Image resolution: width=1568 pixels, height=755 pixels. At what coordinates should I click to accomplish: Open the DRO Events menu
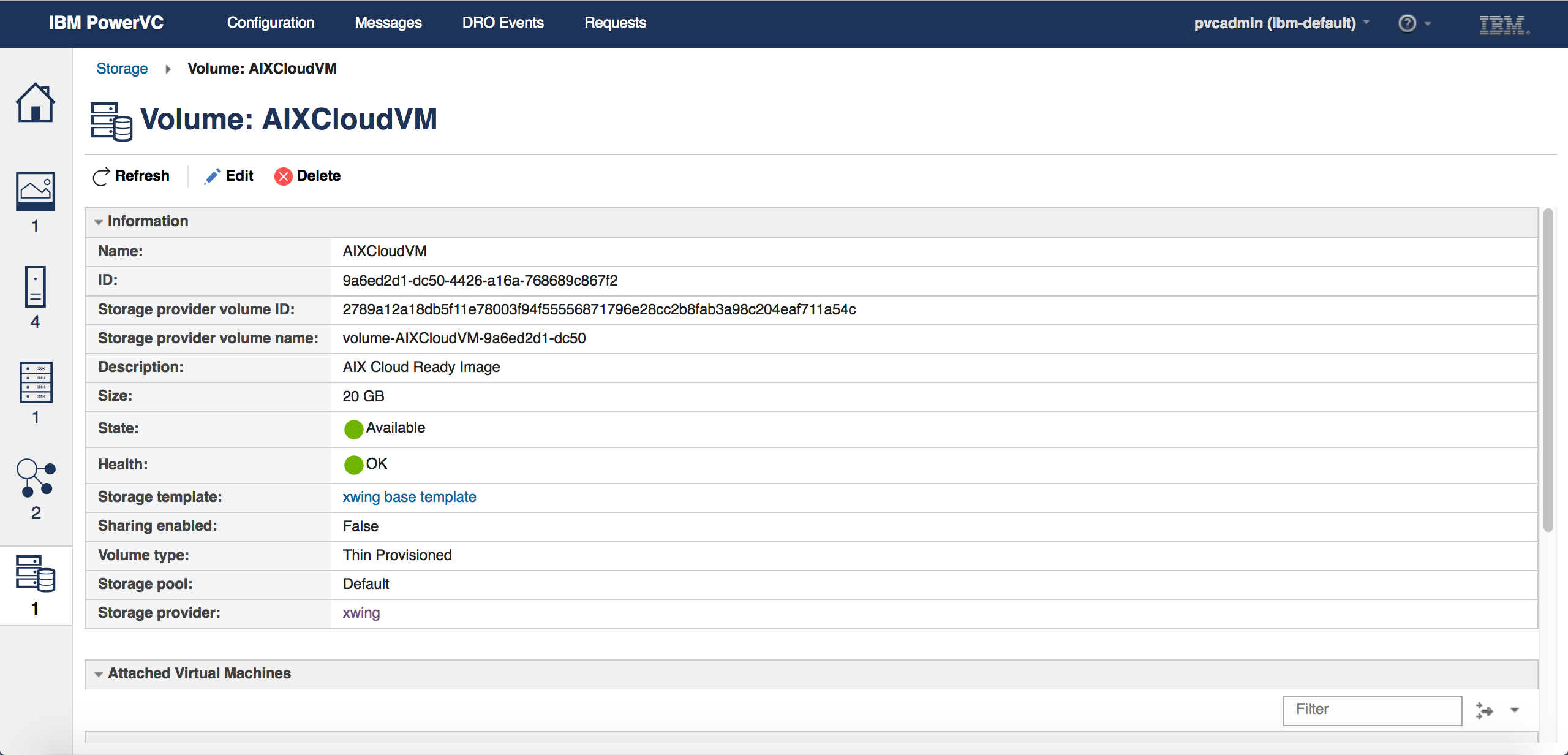[503, 23]
